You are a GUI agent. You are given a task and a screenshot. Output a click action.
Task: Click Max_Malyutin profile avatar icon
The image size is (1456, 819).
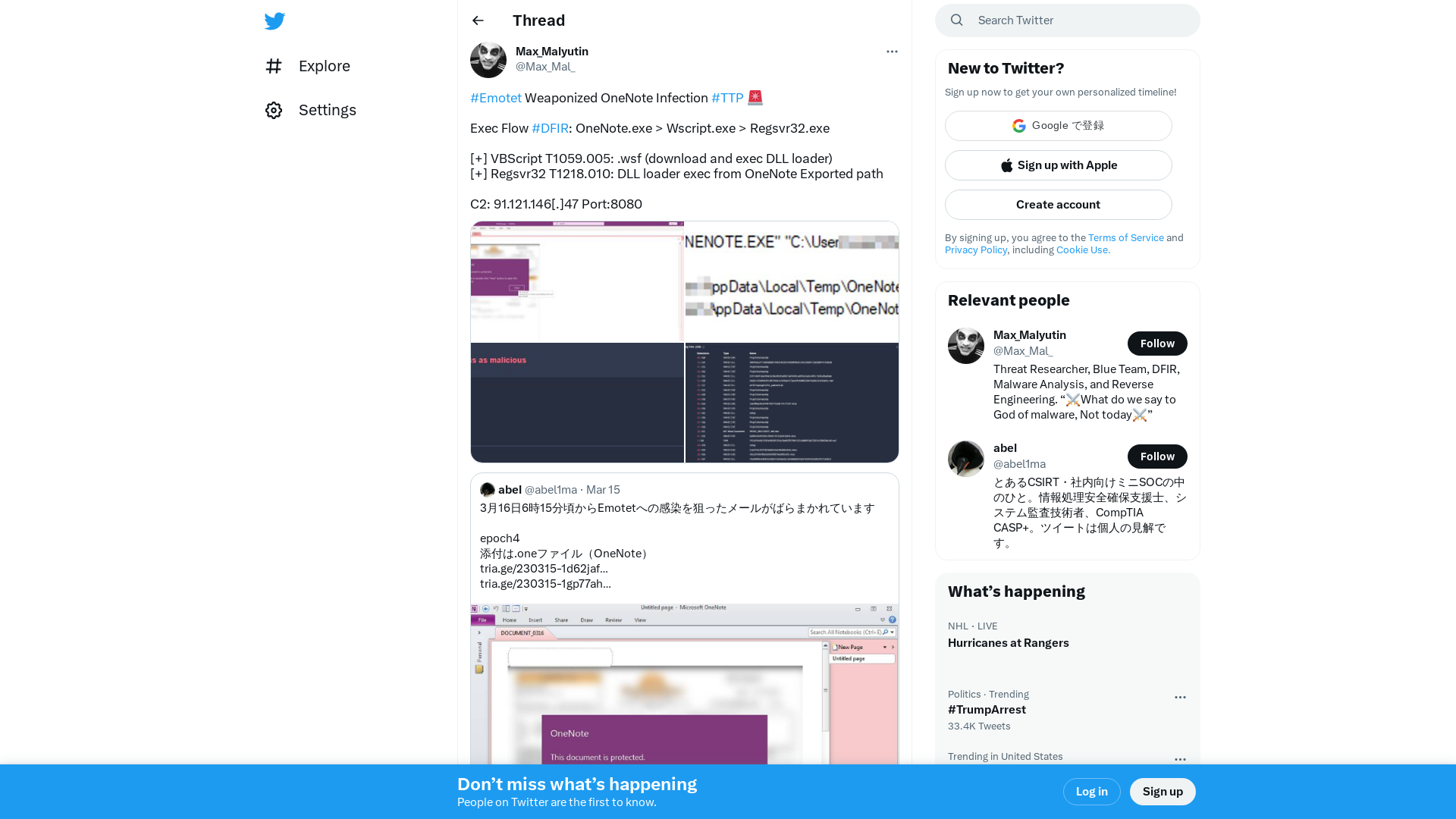click(x=488, y=59)
